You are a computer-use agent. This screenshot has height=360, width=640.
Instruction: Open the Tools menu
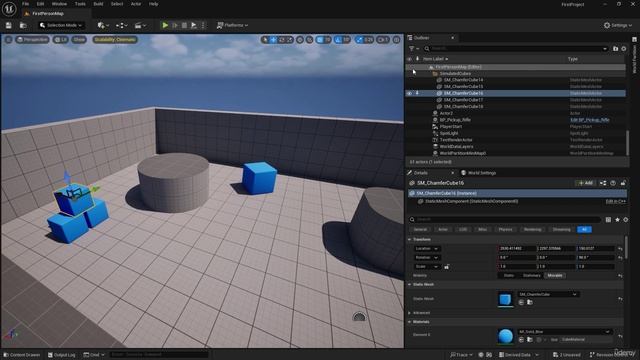pyautogui.click(x=80, y=4)
